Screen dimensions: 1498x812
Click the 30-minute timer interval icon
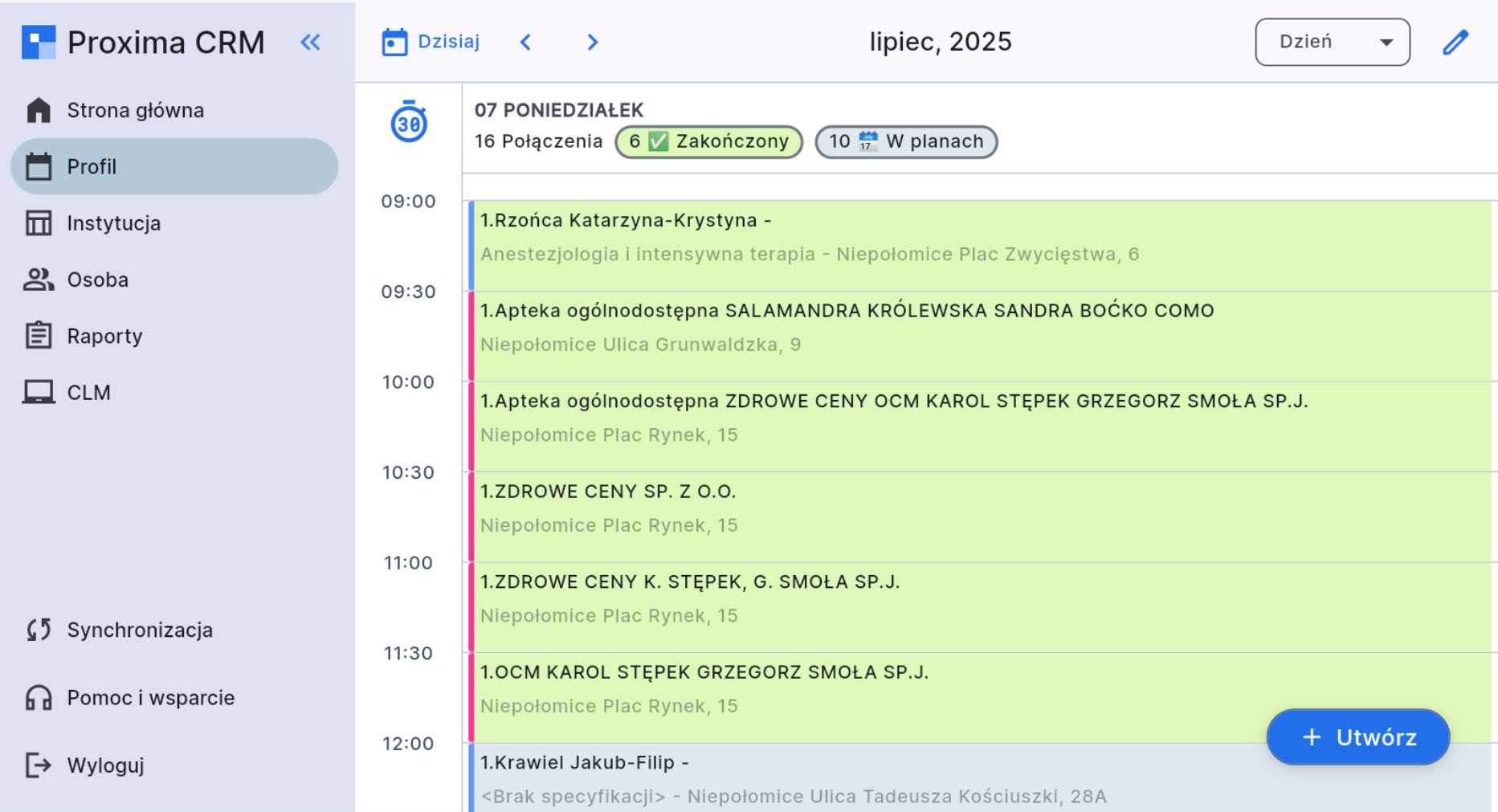(409, 123)
